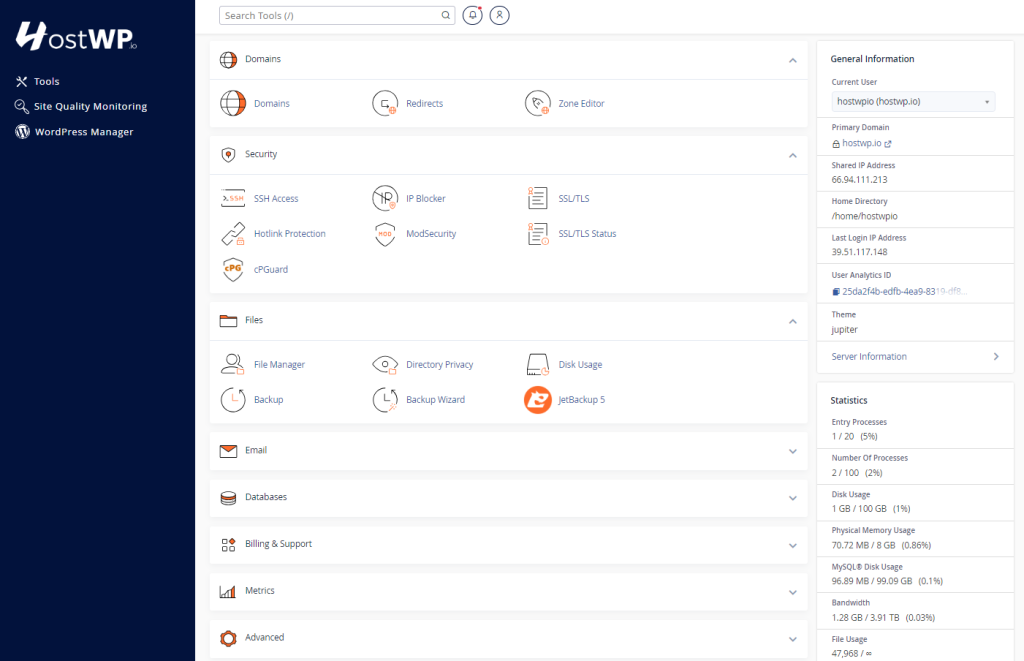Viewport: 1024px width, 661px height.
Task: Visit the hostwp.io primary domain link
Action: tap(866, 142)
